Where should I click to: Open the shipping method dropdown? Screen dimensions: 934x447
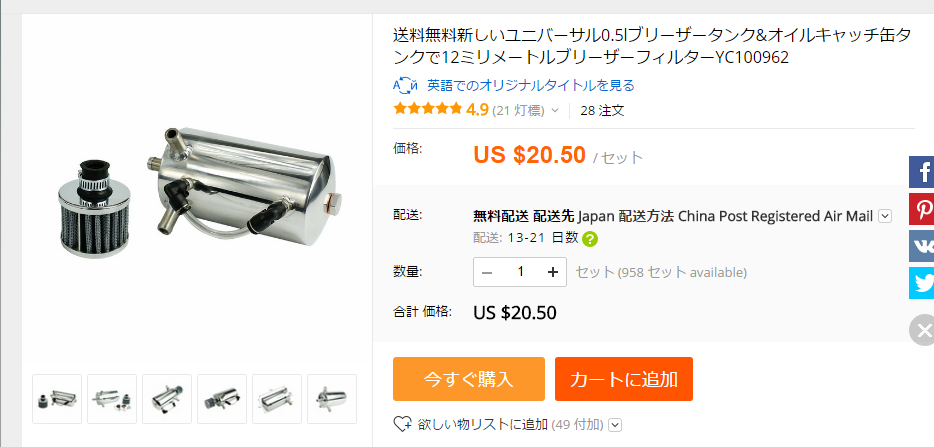[x=885, y=216]
